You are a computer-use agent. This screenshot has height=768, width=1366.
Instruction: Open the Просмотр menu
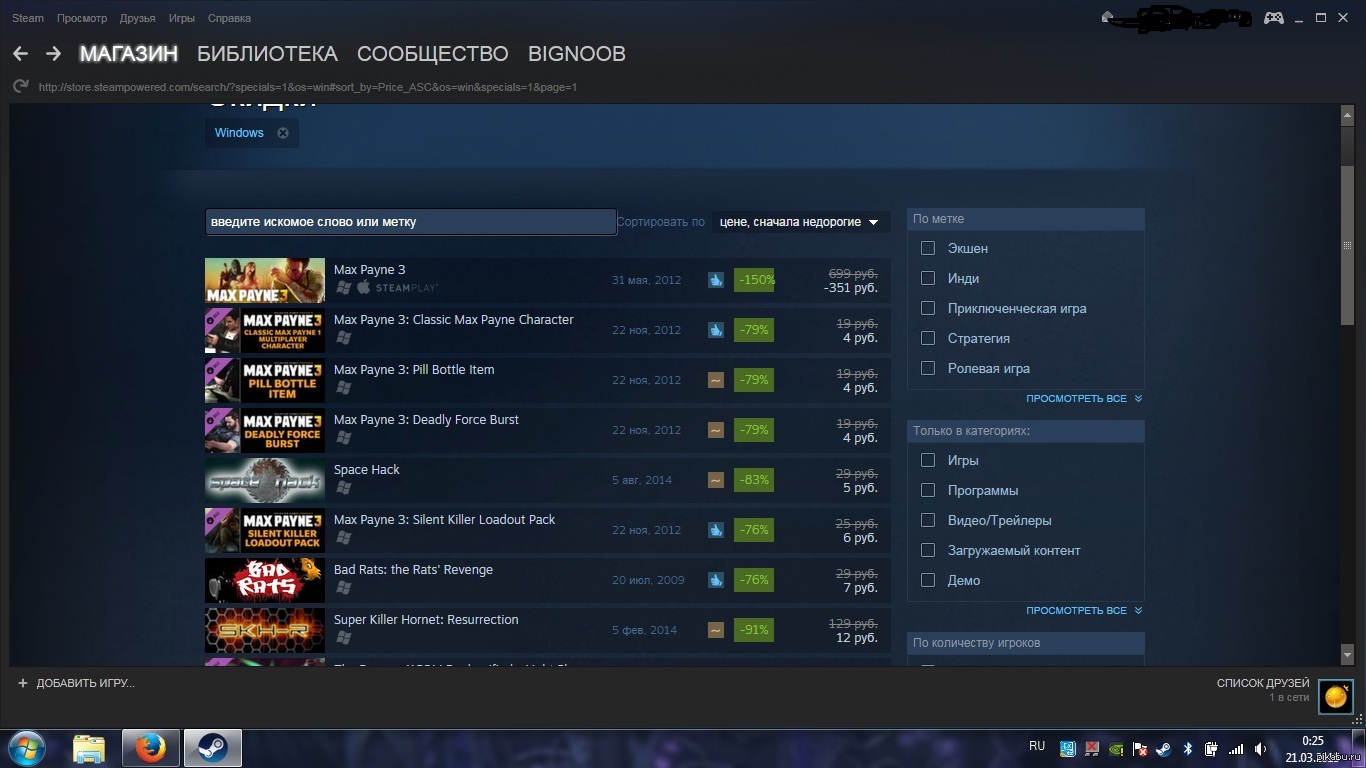coord(82,18)
